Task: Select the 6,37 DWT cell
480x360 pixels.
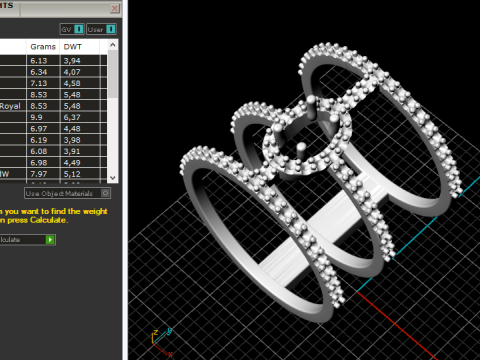Action: 80,117
